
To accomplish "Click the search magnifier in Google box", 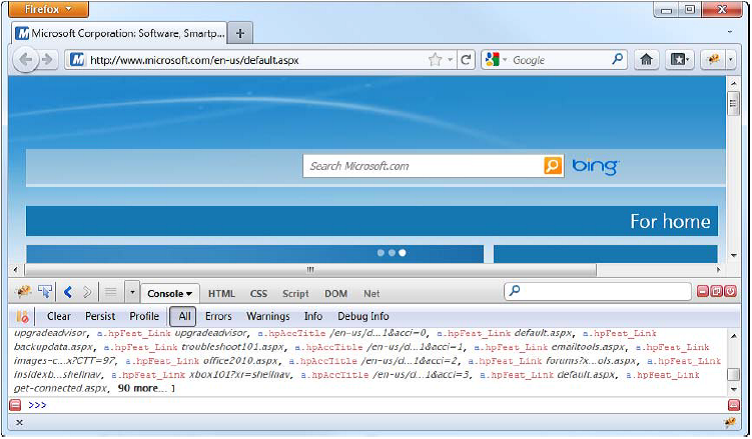I will 618,59.
